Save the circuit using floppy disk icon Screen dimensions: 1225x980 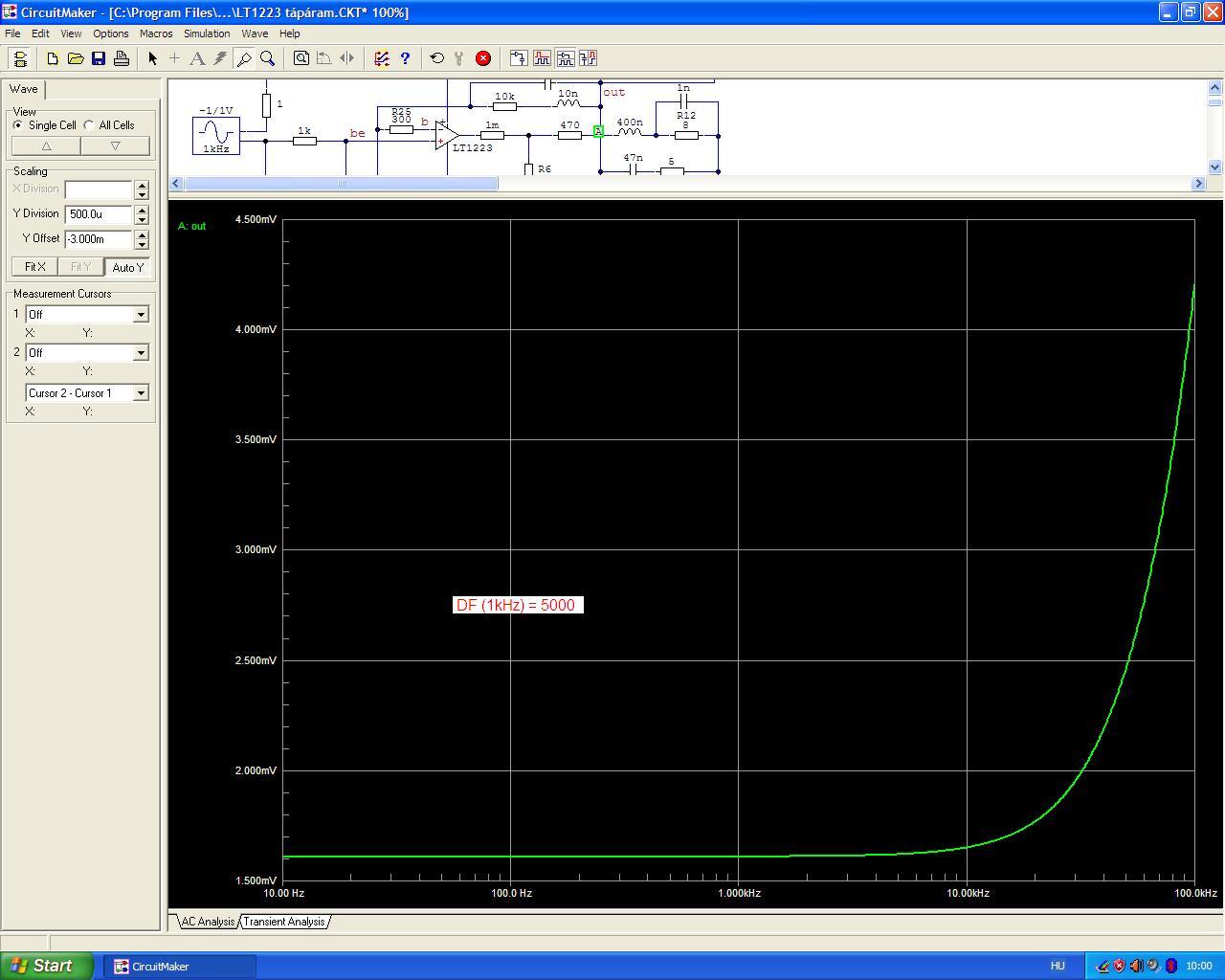99,58
